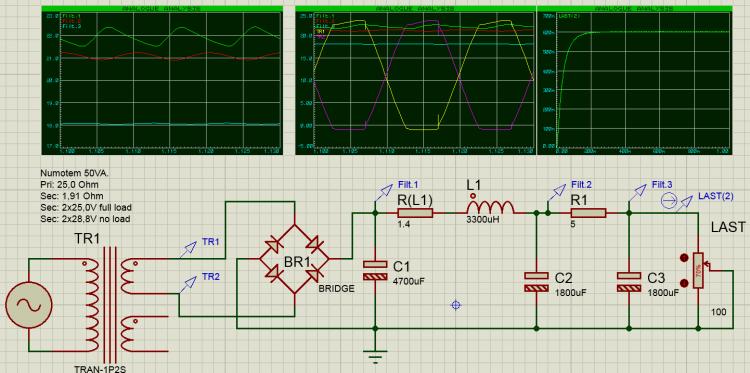Decrease LAST potentiometer with lower red dot
750x373 pixels.
(684, 282)
